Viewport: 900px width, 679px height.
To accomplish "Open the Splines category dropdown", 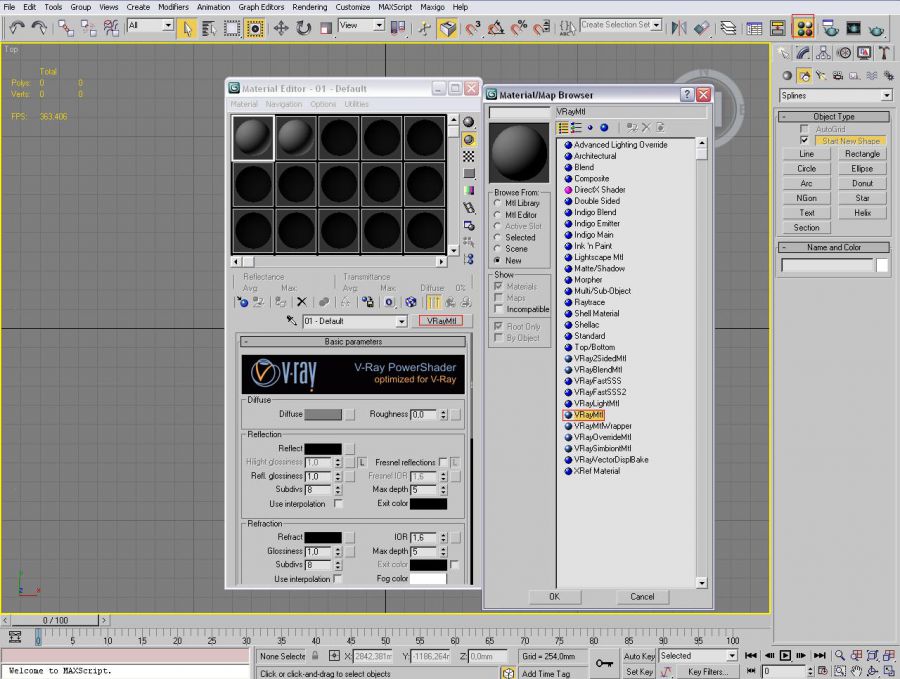I will click(887, 95).
